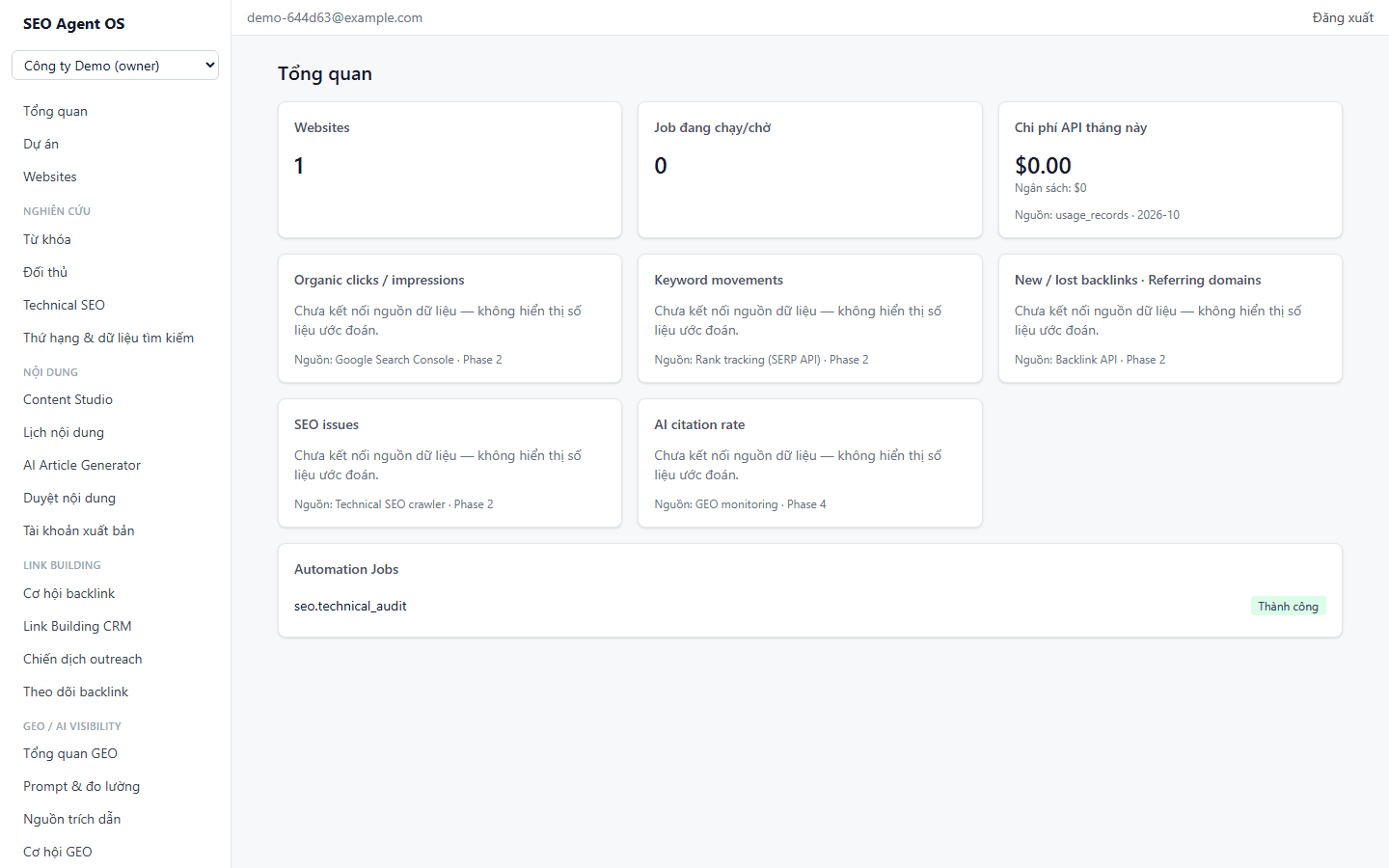Go to Cơ hội backlink
1389x868 pixels.
click(68, 593)
